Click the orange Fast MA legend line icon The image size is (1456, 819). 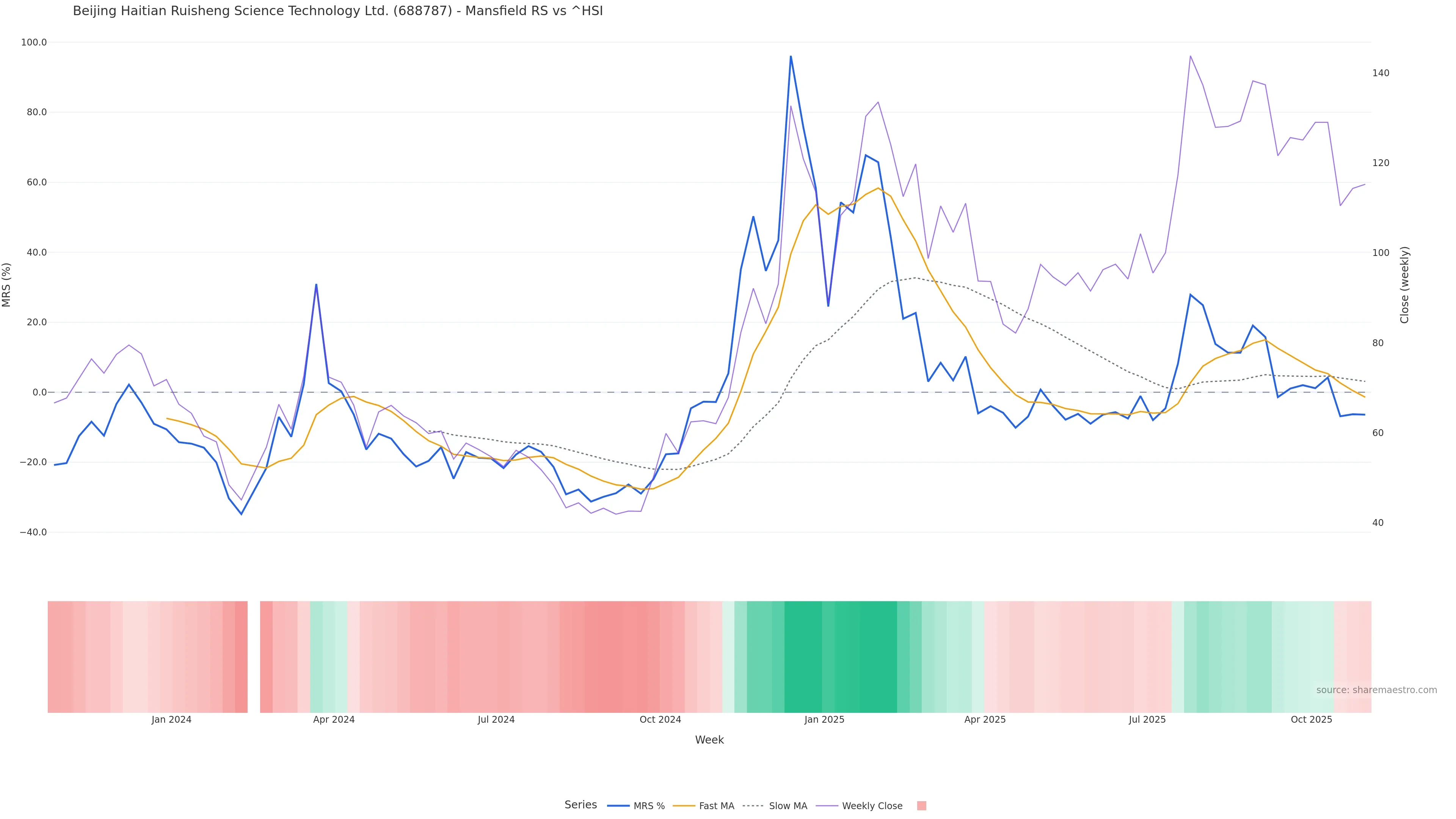pos(684,806)
